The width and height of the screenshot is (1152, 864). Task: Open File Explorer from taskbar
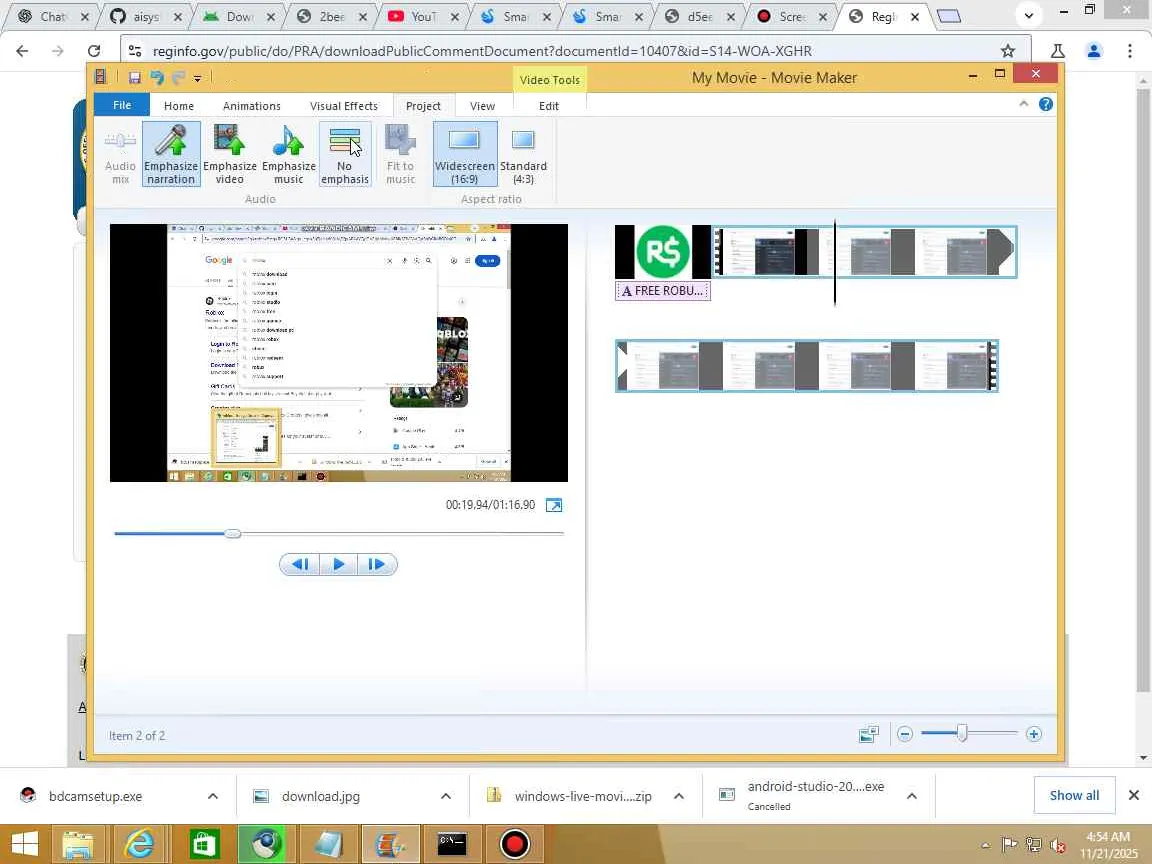(77, 844)
